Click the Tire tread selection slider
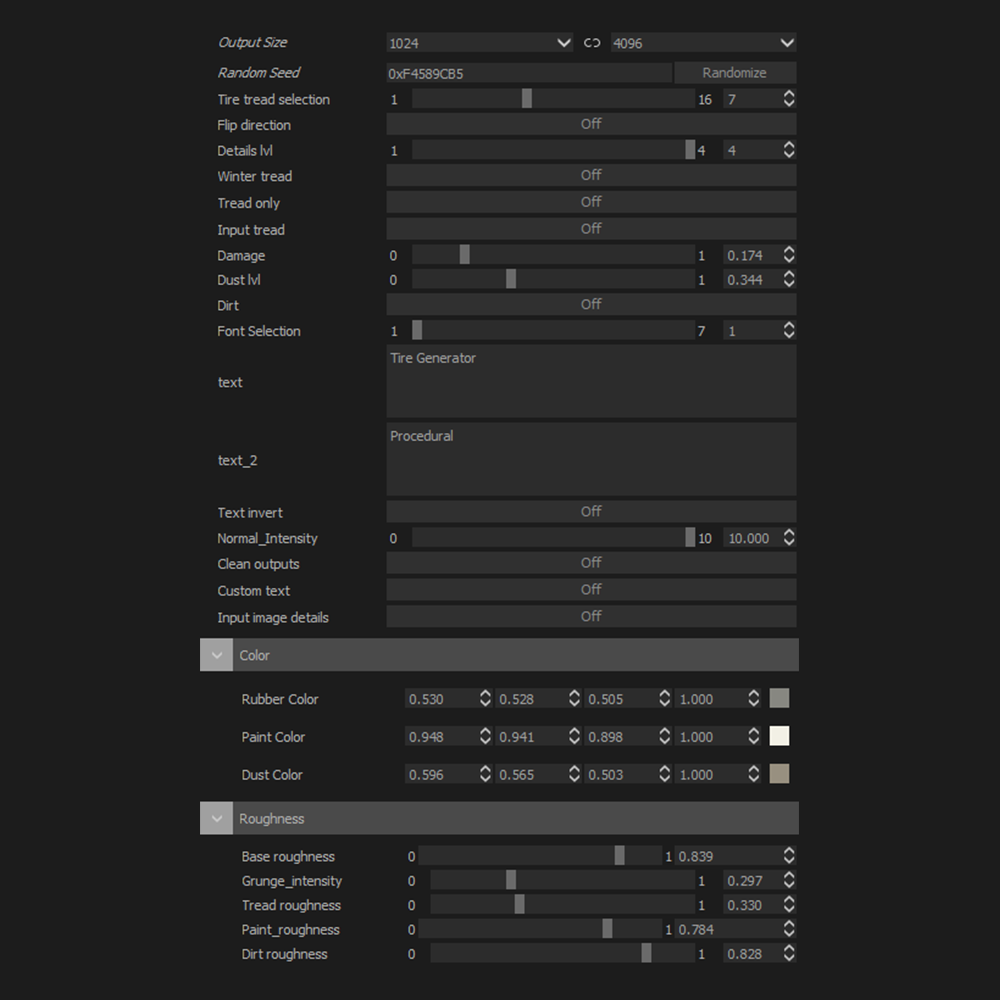1000x1000 pixels. (553, 98)
